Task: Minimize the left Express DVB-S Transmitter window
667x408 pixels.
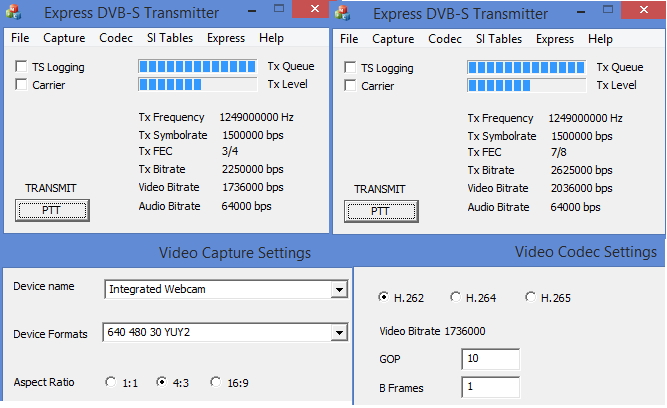Action: coord(252,10)
